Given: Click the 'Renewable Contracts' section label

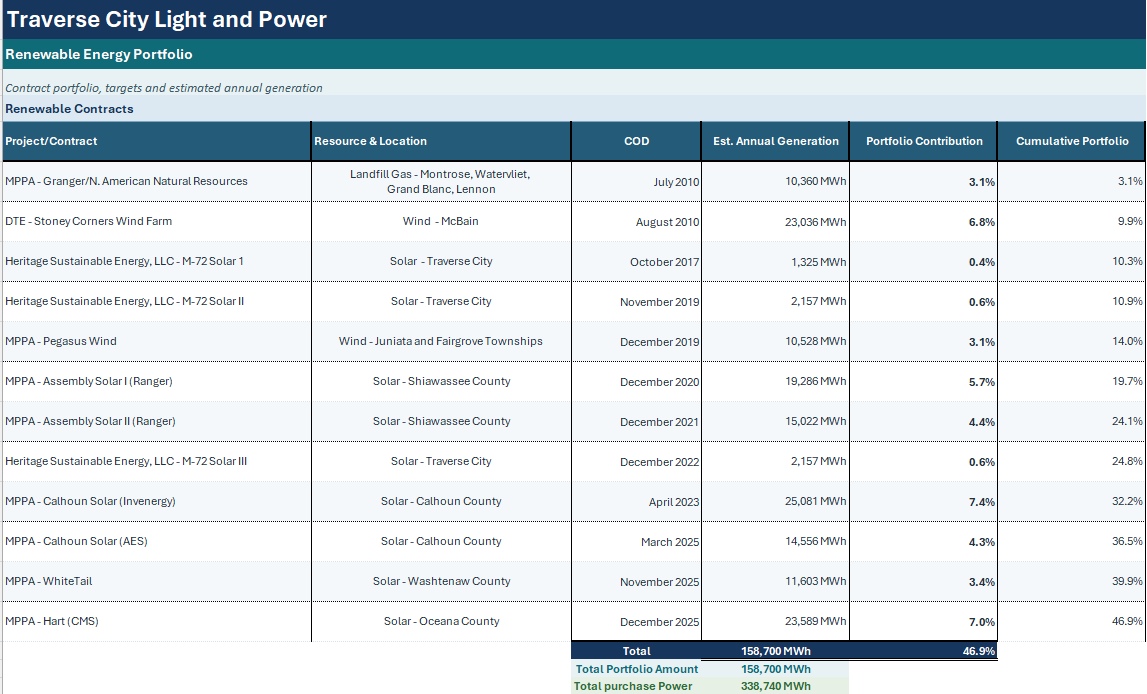Looking at the screenshot, I should (x=69, y=109).
